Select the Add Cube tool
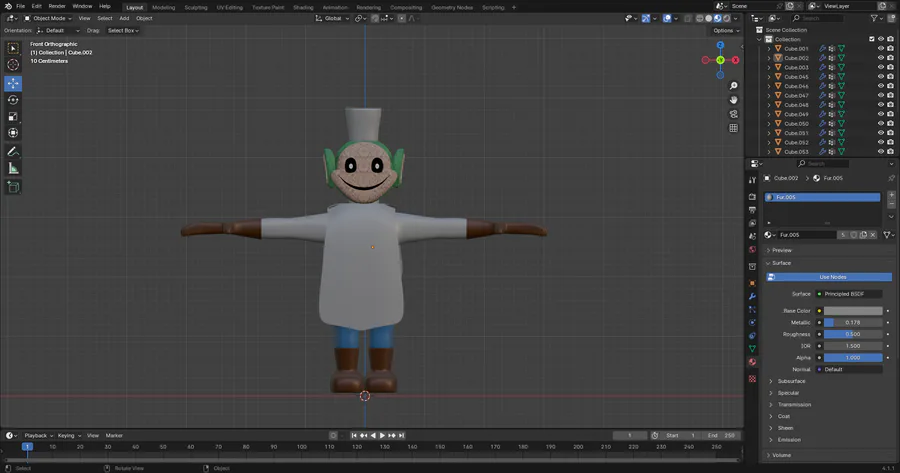Viewport: 900px width, 473px height. 13,187
